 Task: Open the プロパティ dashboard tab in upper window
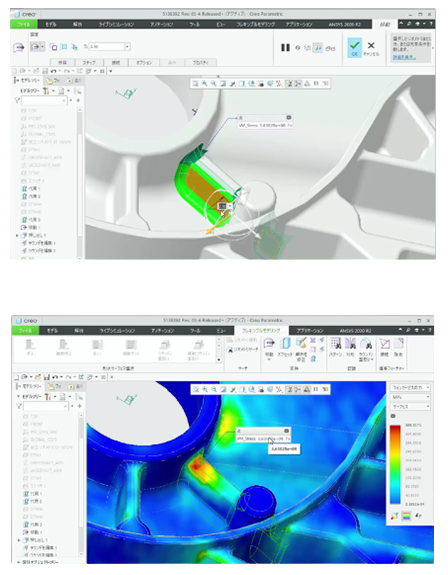201,63
